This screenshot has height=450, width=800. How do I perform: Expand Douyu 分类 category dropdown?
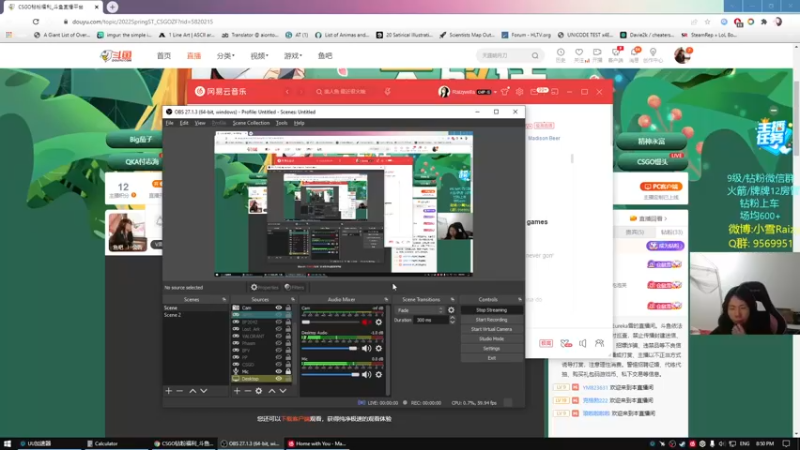226,56
